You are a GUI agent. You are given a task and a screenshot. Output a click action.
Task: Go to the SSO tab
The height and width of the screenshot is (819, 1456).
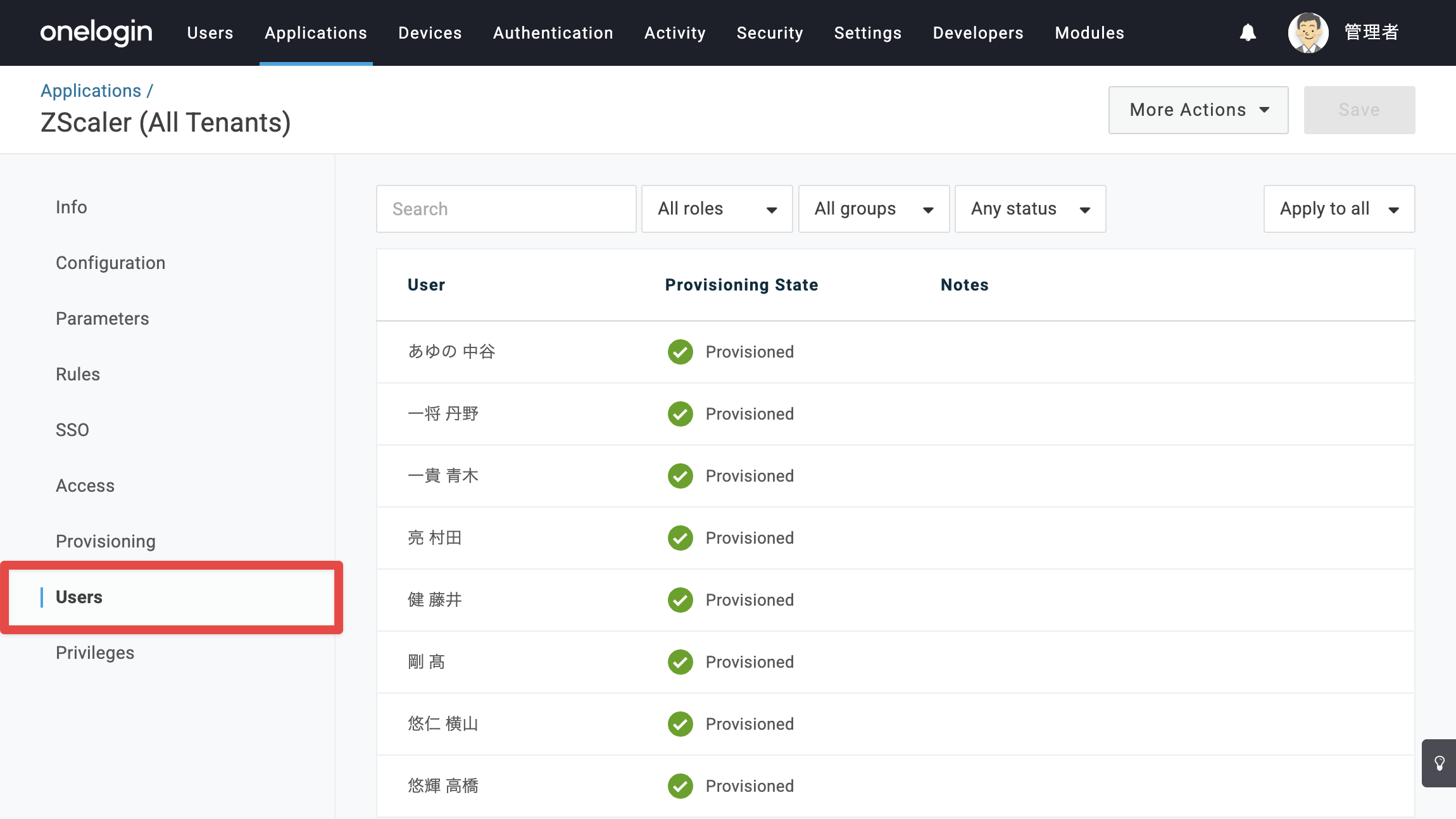pyautogui.click(x=72, y=430)
